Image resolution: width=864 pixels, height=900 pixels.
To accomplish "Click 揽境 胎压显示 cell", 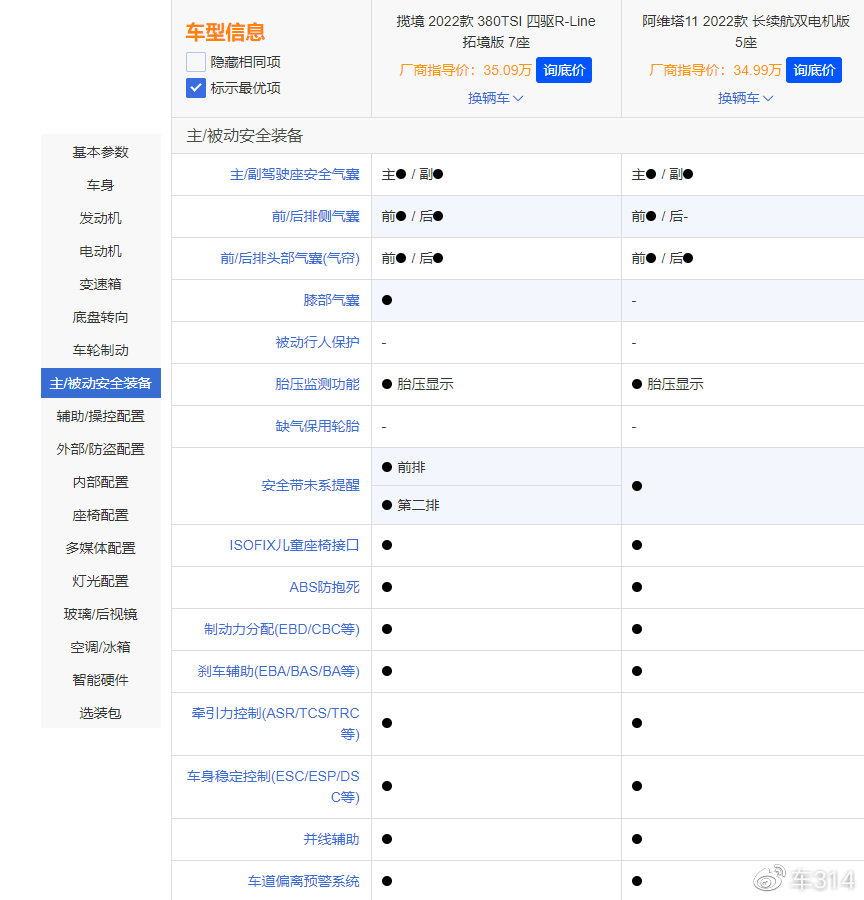I will coord(497,384).
